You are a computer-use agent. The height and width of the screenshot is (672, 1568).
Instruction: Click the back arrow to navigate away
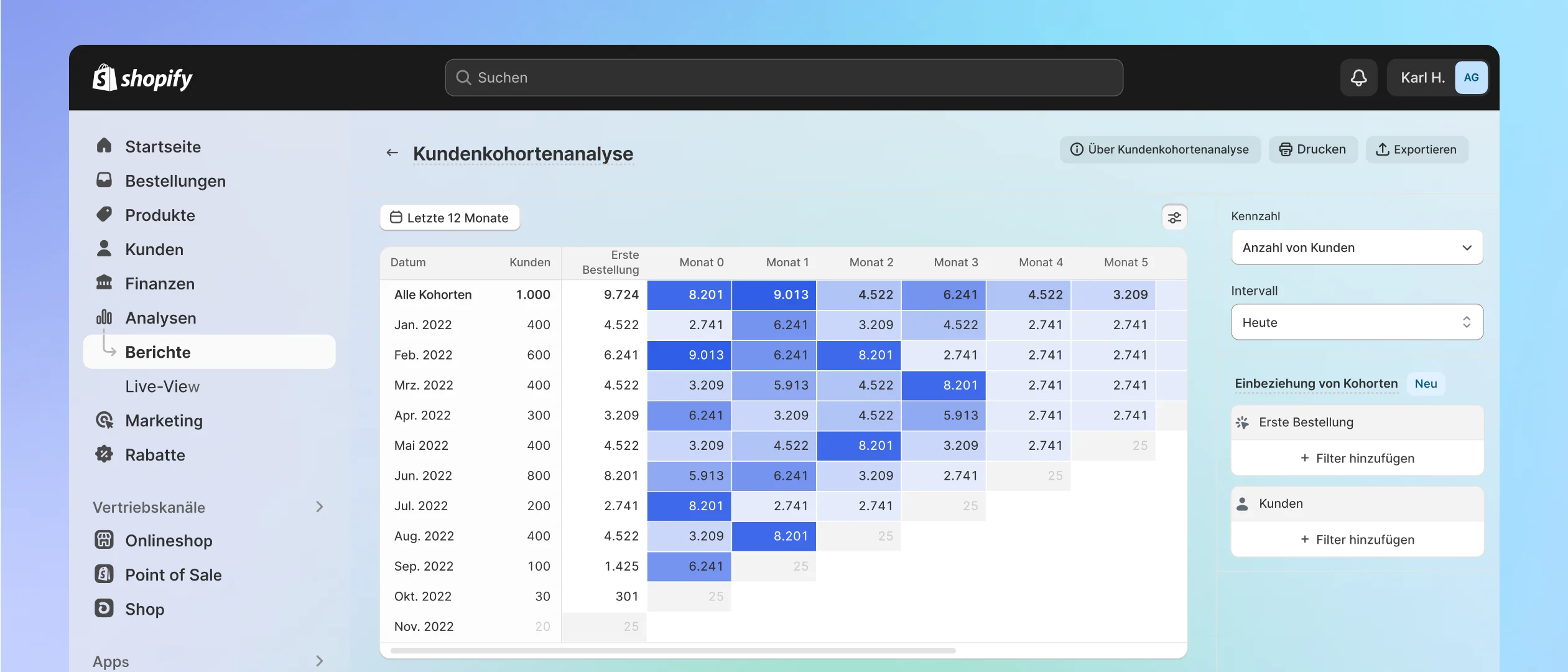coord(391,152)
